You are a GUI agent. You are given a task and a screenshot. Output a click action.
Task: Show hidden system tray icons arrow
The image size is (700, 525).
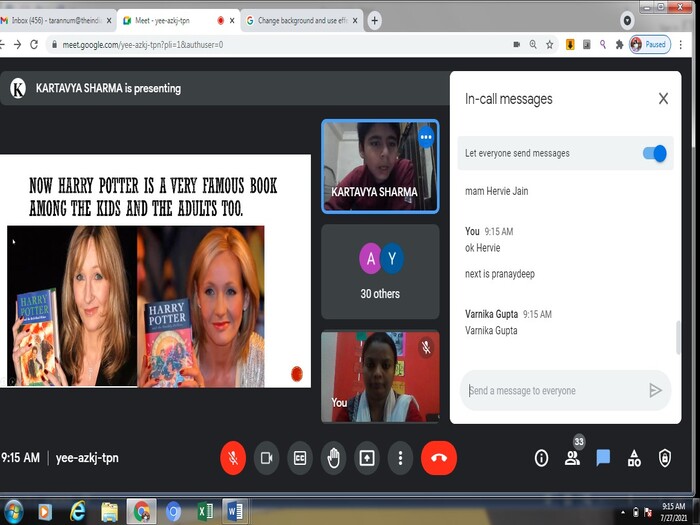click(623, 512)
